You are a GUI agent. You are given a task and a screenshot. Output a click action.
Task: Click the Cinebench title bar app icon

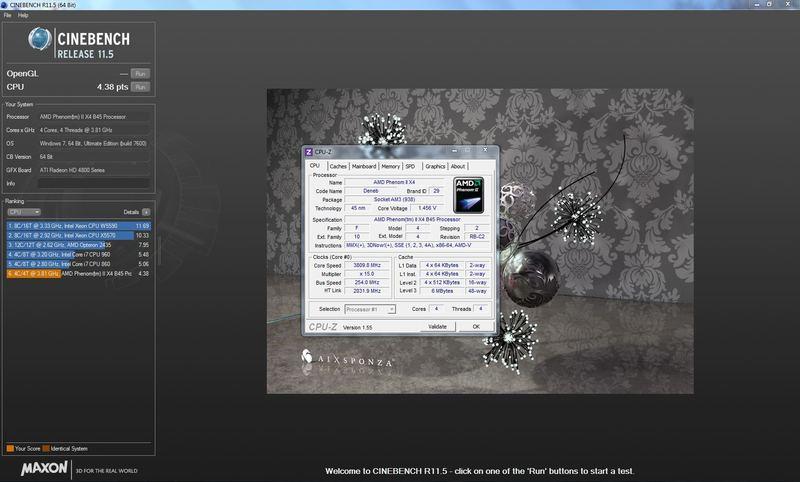[4, 5]
